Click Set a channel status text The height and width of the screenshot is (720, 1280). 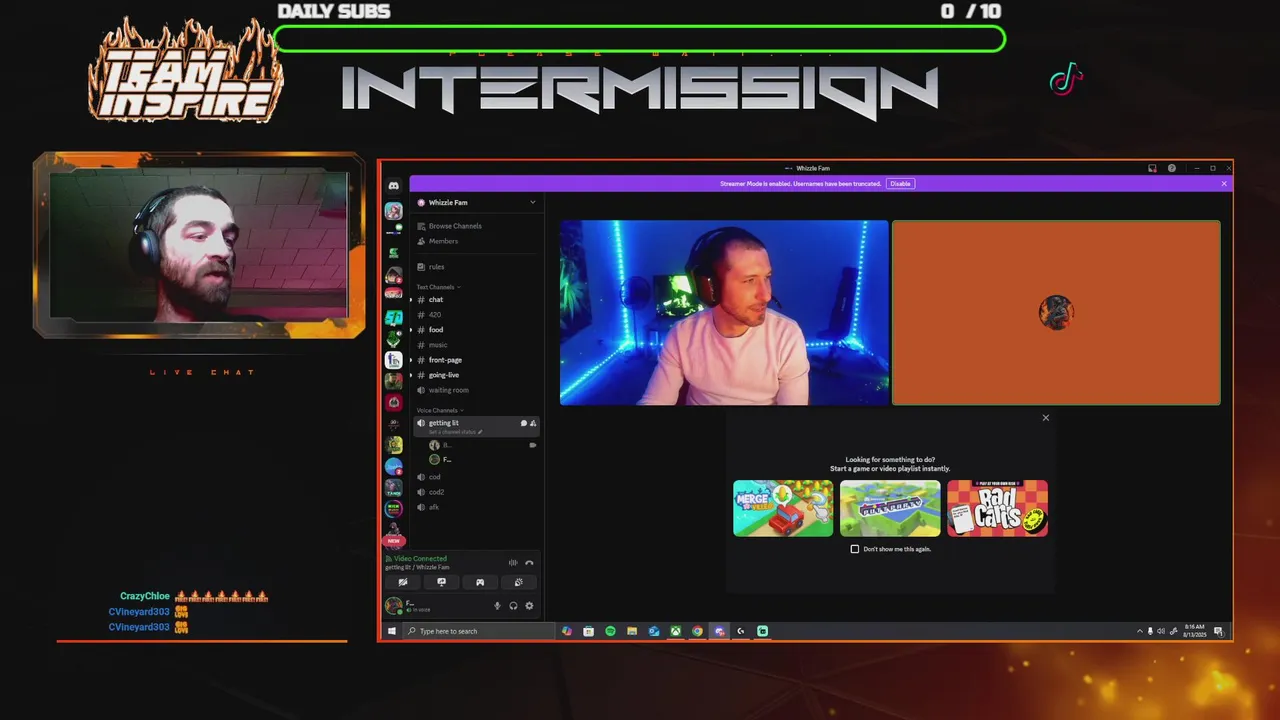(453, 432)
